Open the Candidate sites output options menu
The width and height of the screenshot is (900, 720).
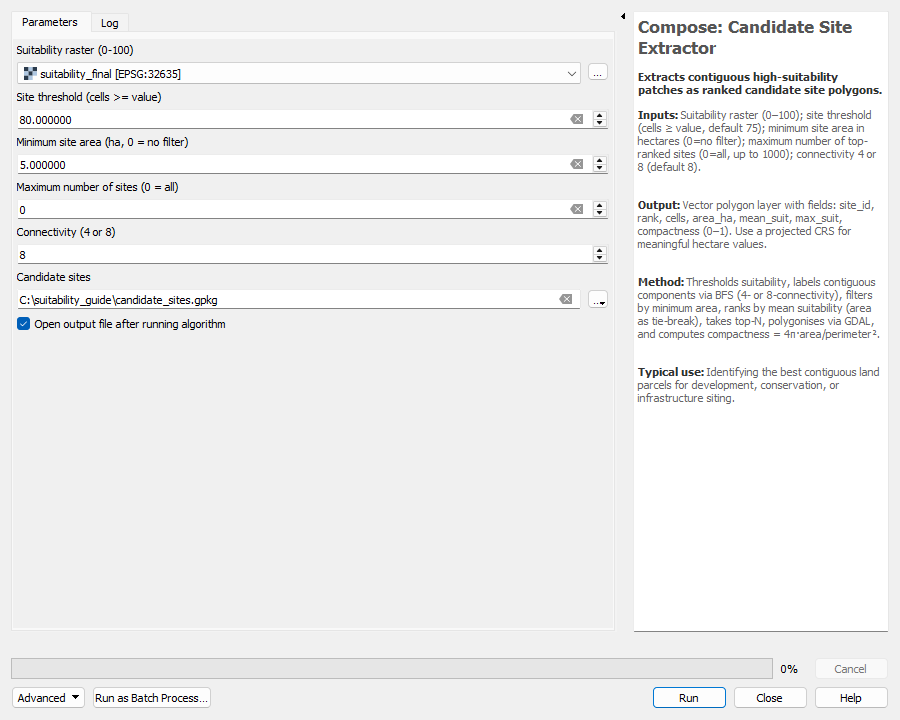(x=598, y=300)
